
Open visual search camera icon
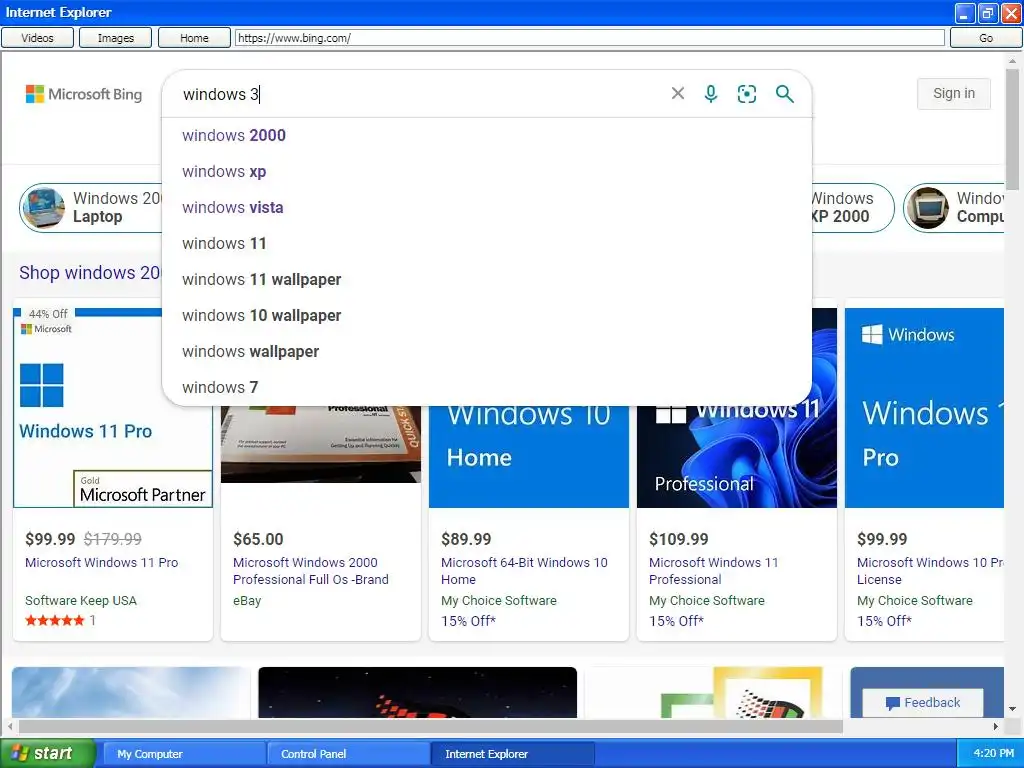(747, 94)
